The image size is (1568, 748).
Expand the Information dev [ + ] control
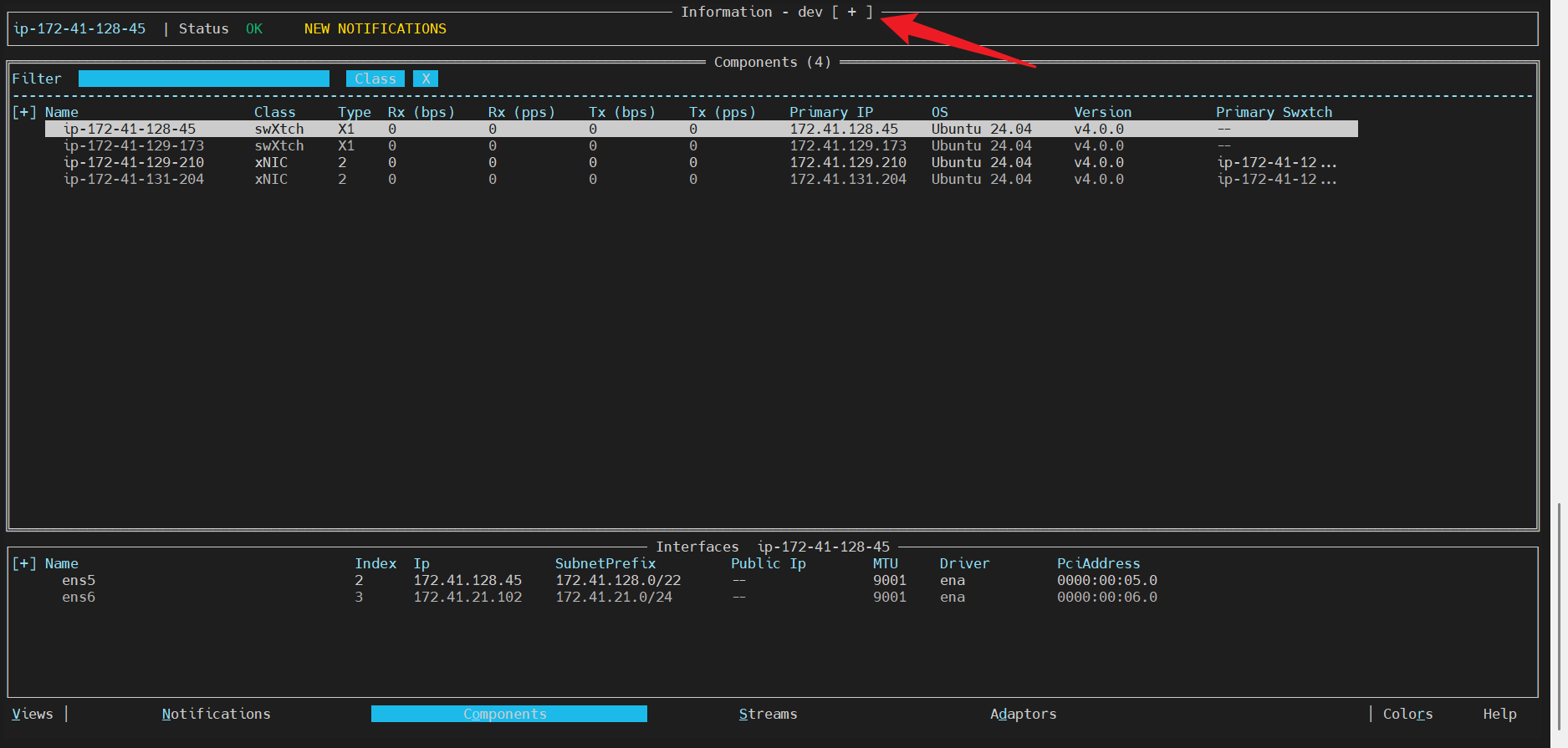pos(852,12)
